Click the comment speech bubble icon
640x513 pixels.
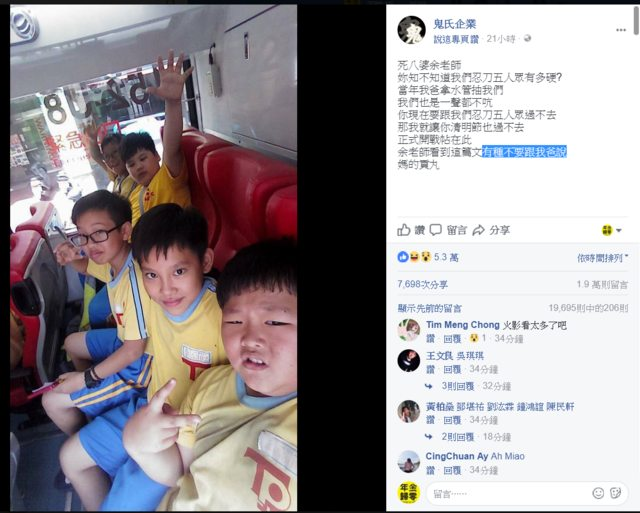coord(436,230)
